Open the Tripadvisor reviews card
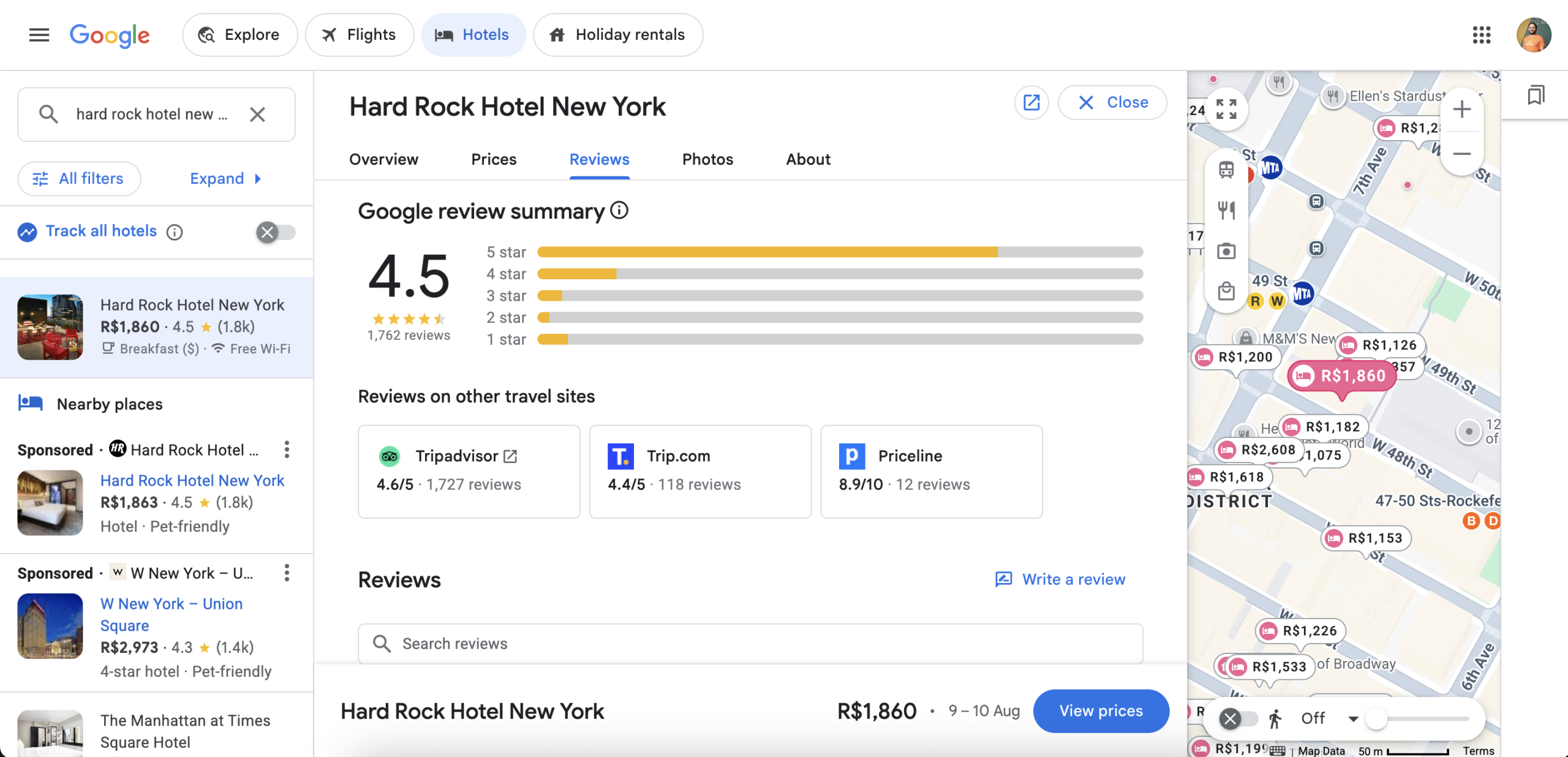The image size is (1568, 757). [469, 472]
